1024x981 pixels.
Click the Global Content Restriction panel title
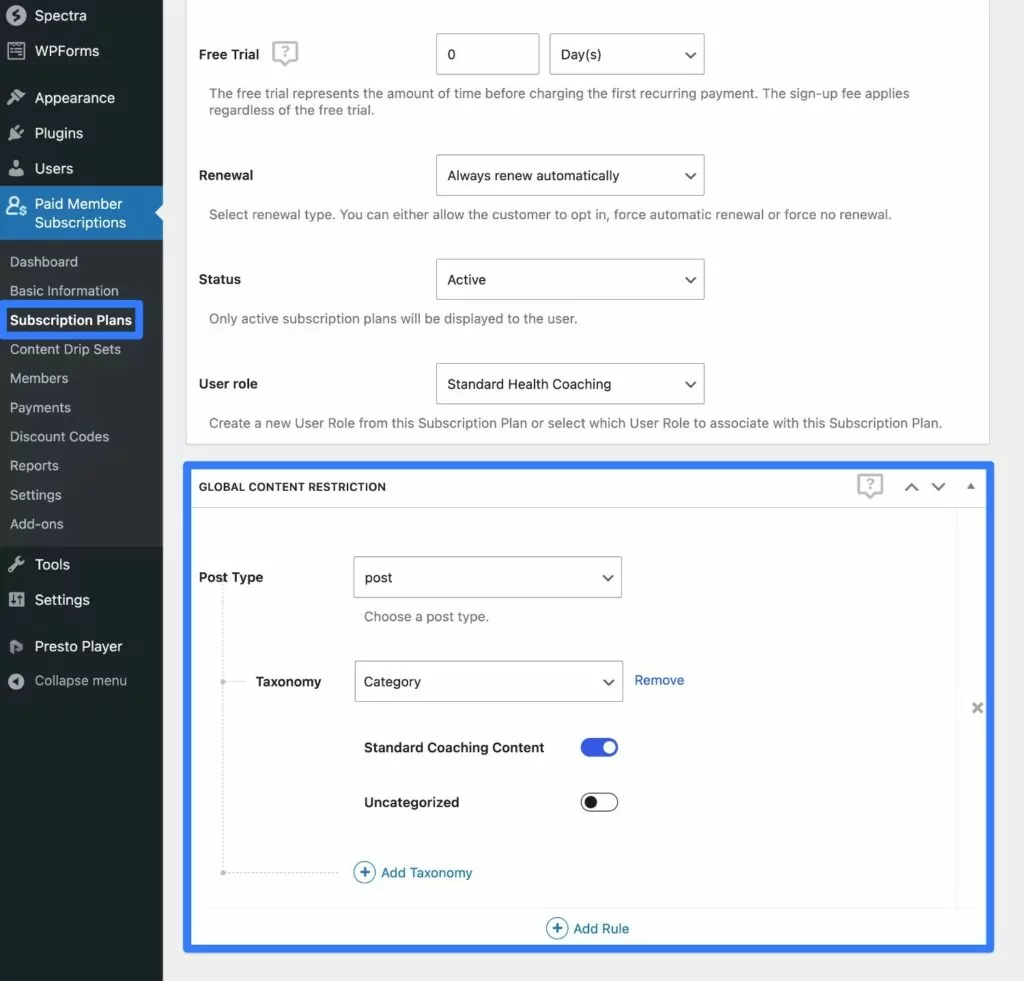point(292,487)
